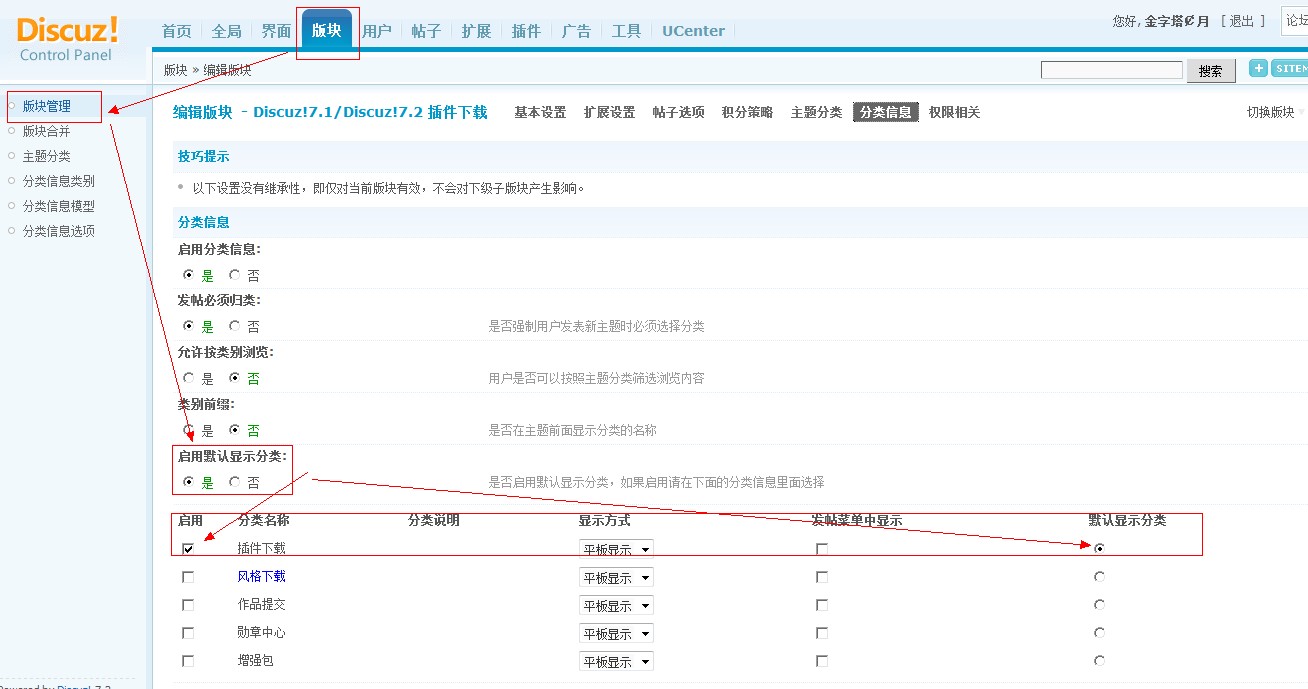Open 主题分类 in the sidebar
The height and width of the screenshot is (689, 1308).
tap(47, 156)
